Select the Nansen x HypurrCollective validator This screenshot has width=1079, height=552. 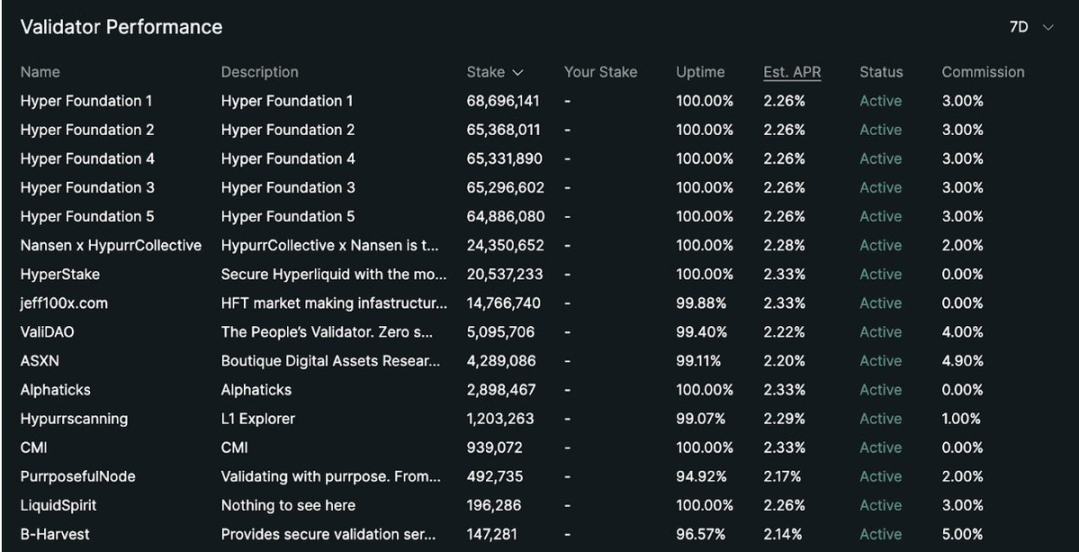pos(110,245)
